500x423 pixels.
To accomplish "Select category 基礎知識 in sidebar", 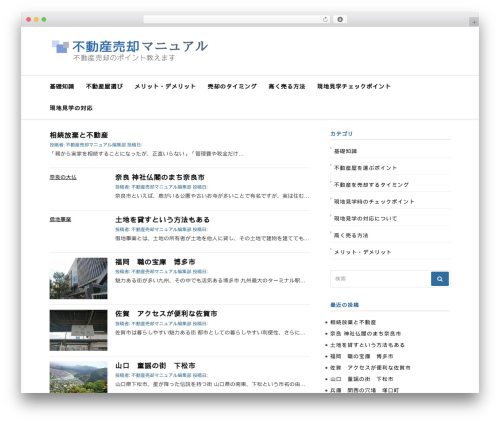I will click(x=345, y=151).
